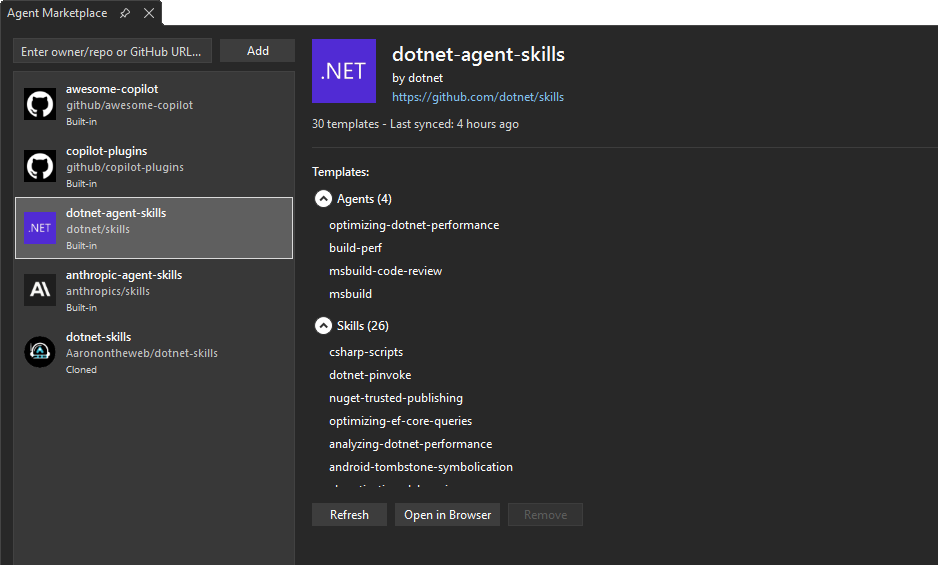The width and height of the screenshot is (938, 565).
Task: Click the '30 templates - Last synced' status text
Action: click(x=415, y=124)
